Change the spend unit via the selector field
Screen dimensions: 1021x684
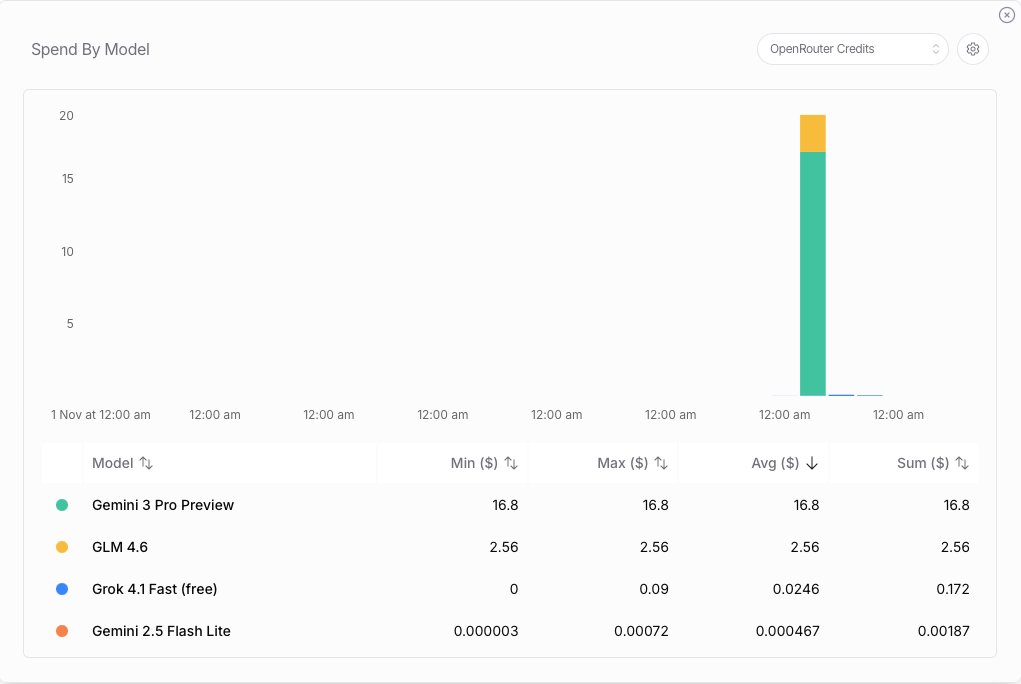coord(852,48)
